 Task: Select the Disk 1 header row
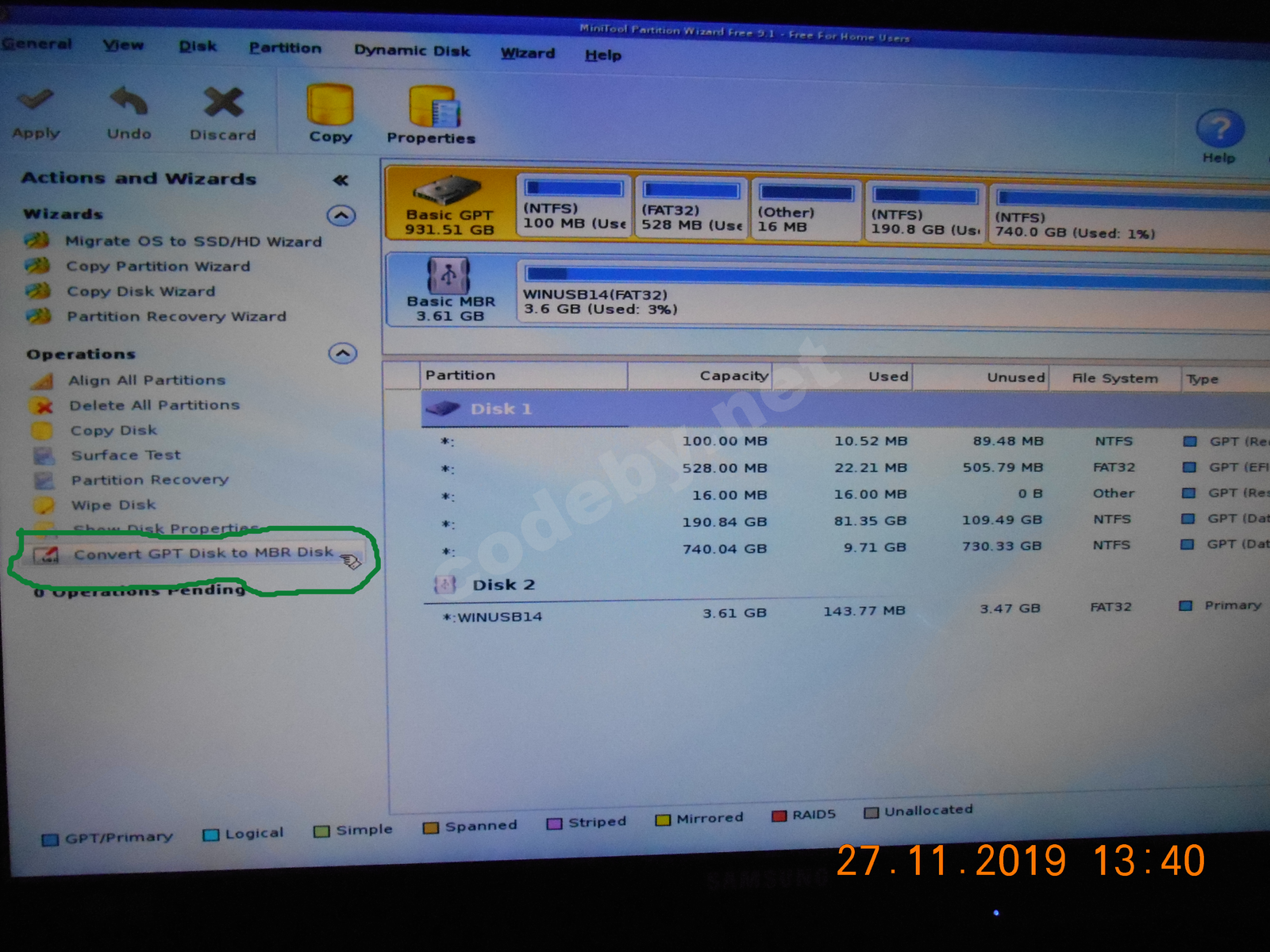coord(845,409)
